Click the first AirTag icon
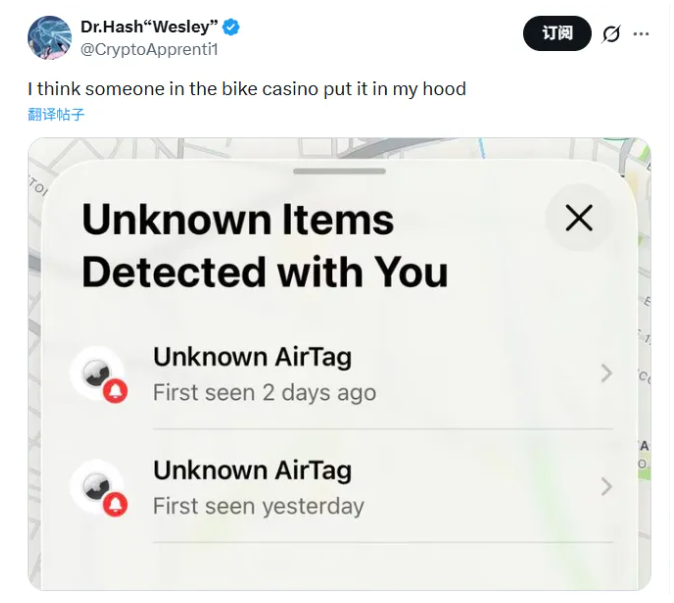 (x=97, y=373)
